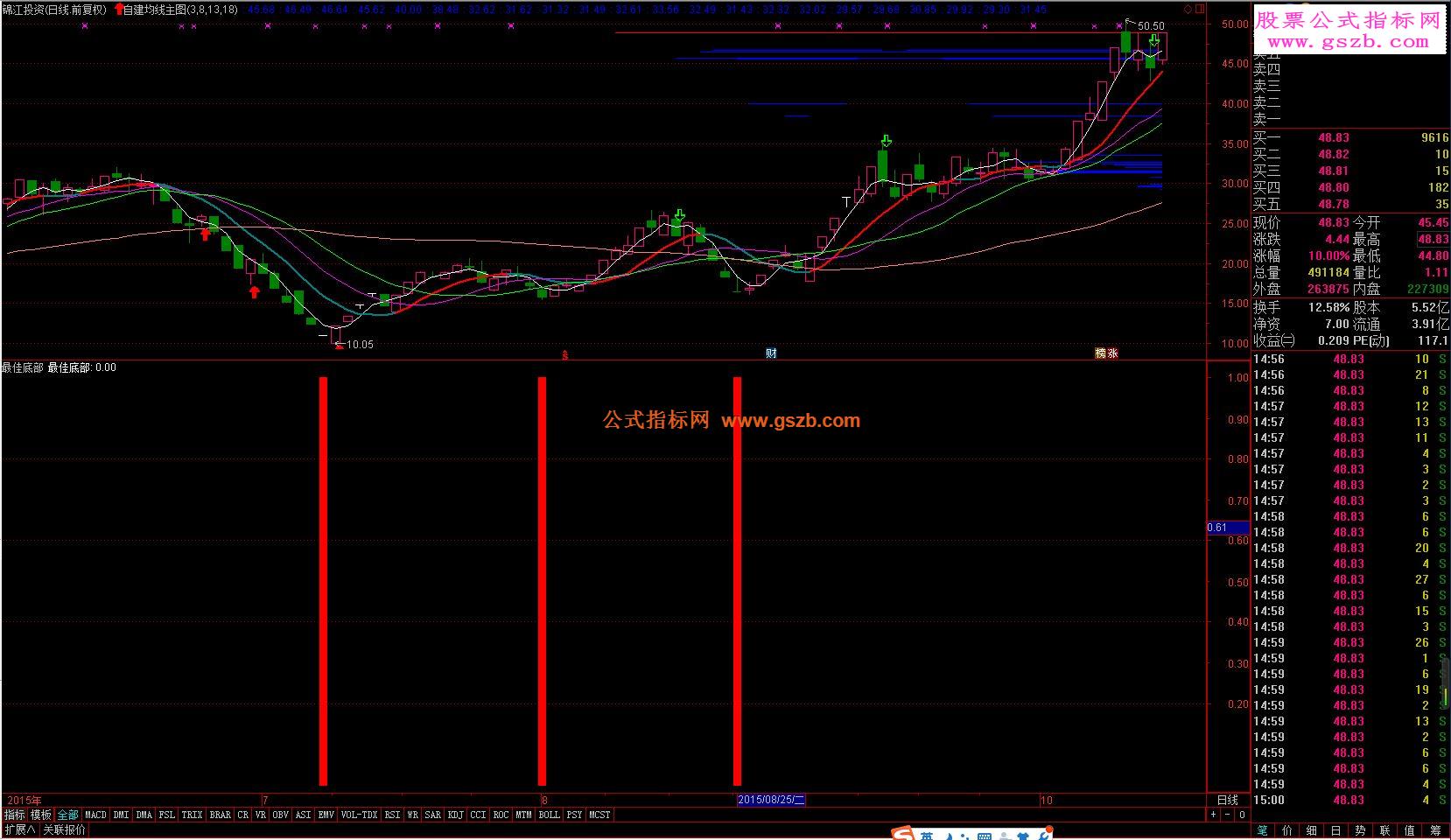Select the DMA indicator tab
The height and width of the screenshot is (840, 1451).
(144, 815)
